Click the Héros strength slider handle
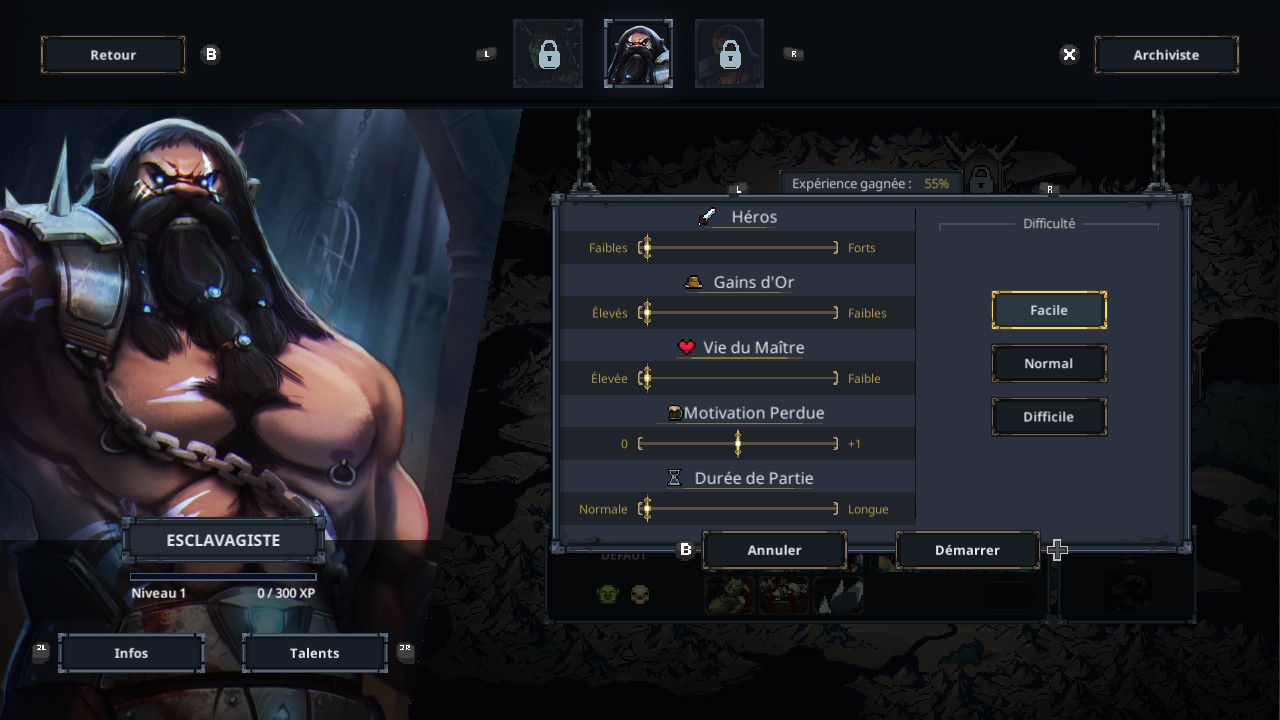The width and height of the screenshot is (1280, 720). [647, 247]
